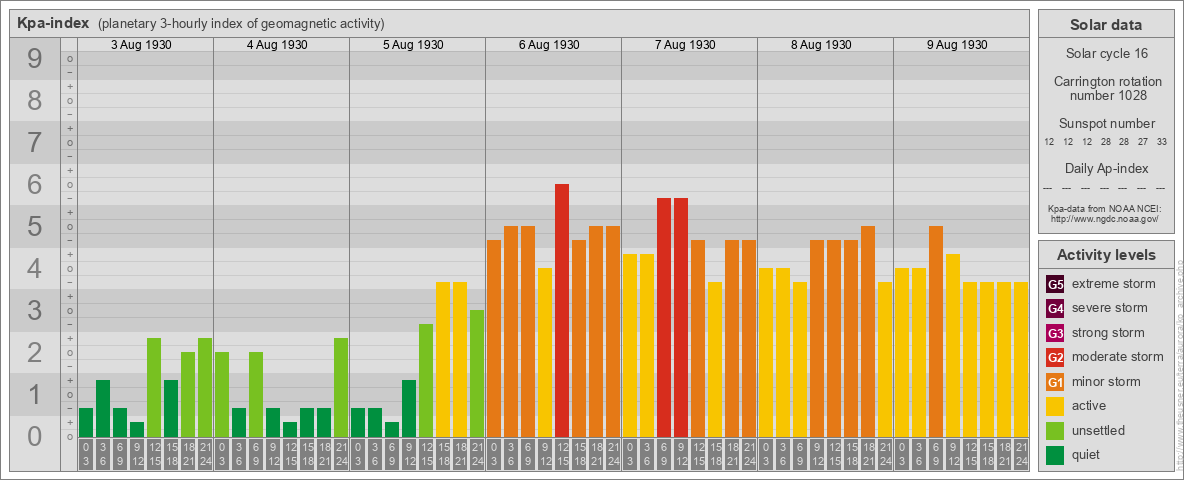Select the light green 12-15 bar on 3 Aug 1930
Viewport: 1184px width, 480px height.
[x=154, y=387]
